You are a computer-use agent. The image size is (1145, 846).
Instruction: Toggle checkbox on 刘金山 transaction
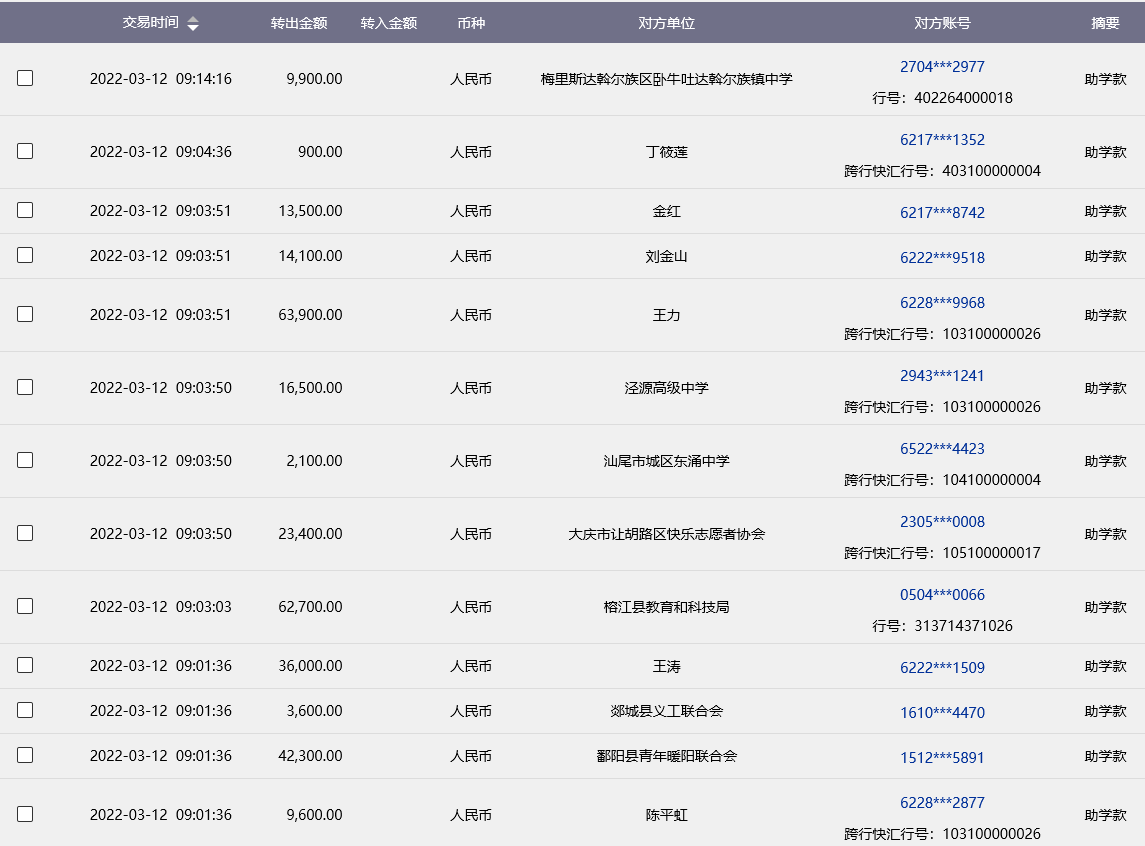[x=25, y=255]
